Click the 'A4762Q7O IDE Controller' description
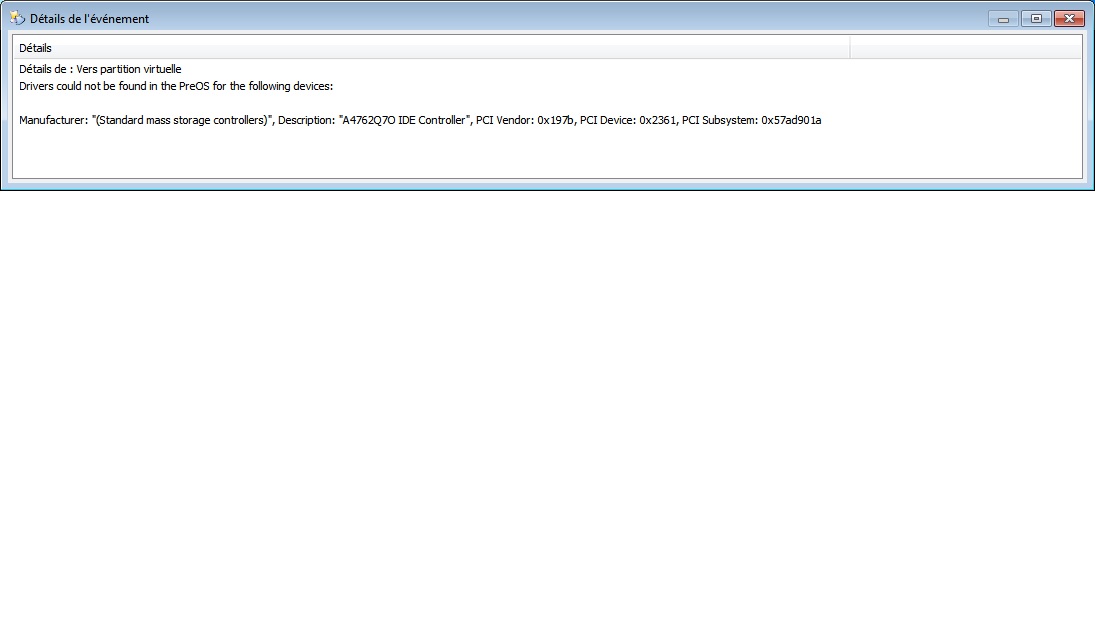Viewport: 1095px width, 630px height. click(405, 120)
